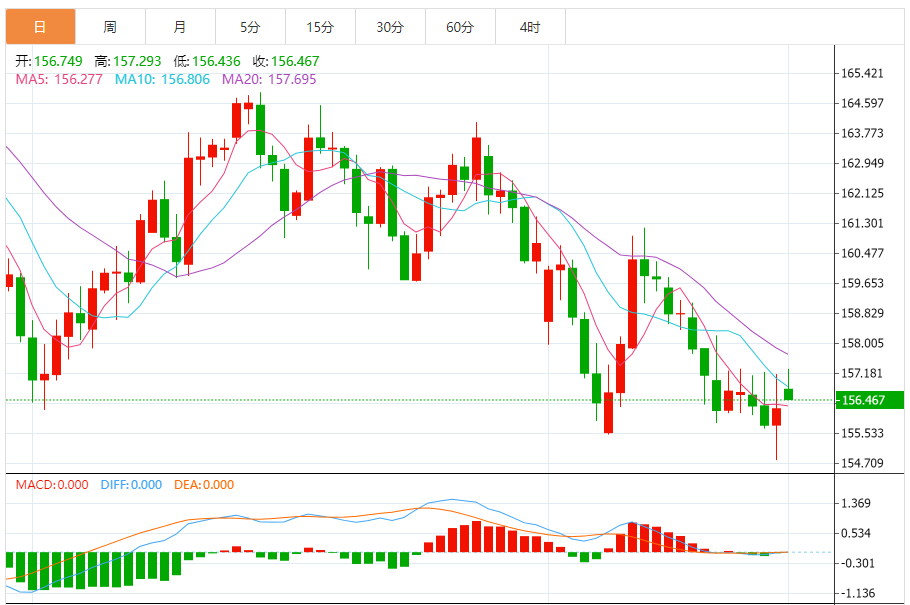The image size is (910, 605).
Task: Click the MA20 indicator label
Action: click(269, 79)
